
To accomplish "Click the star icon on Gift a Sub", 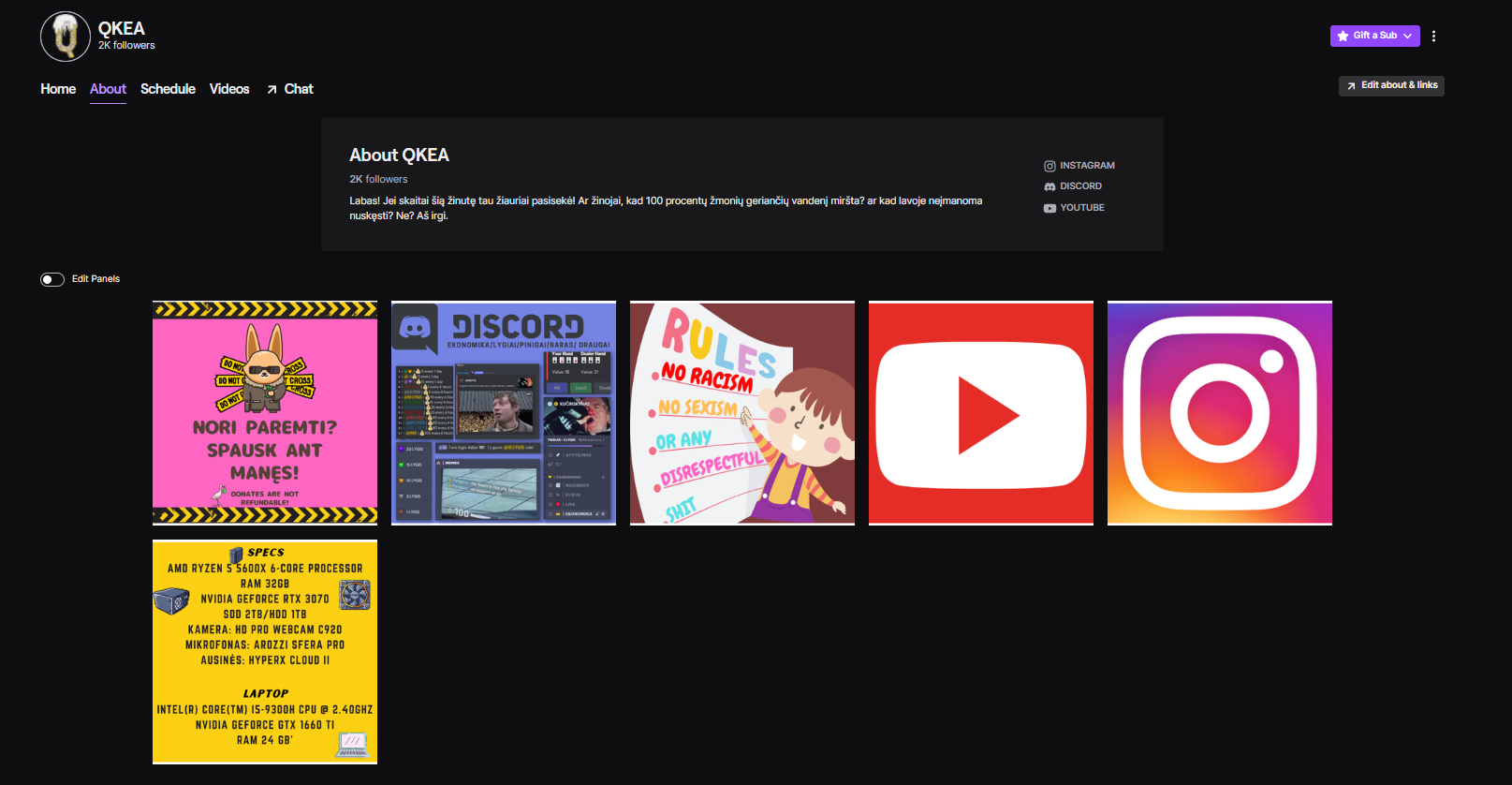I will pos(1343,36).
